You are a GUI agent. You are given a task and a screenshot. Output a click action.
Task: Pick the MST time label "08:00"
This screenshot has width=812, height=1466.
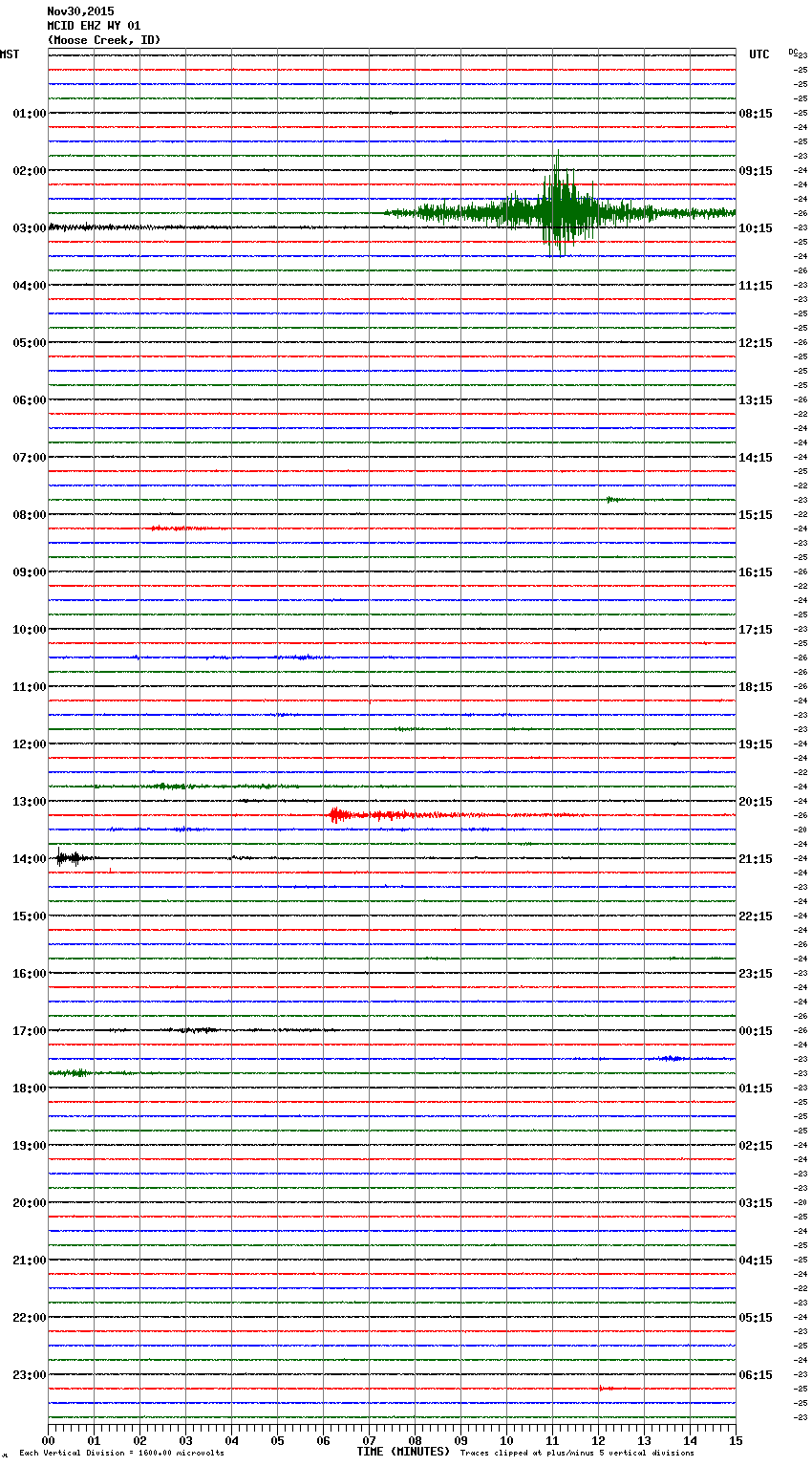tap(30, 515)
